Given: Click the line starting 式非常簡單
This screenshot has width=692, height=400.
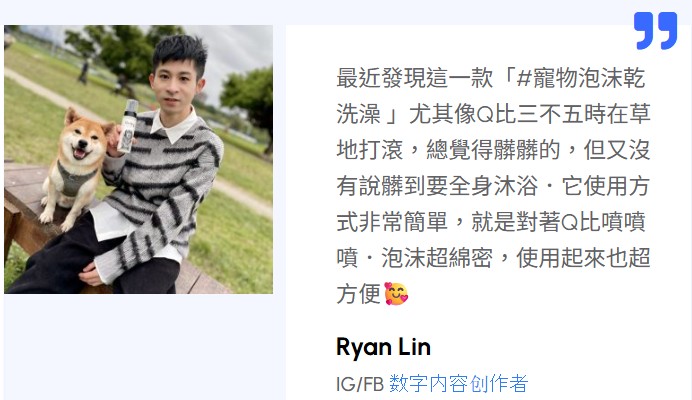Looking at the screenshot, I should pos(491,222).
